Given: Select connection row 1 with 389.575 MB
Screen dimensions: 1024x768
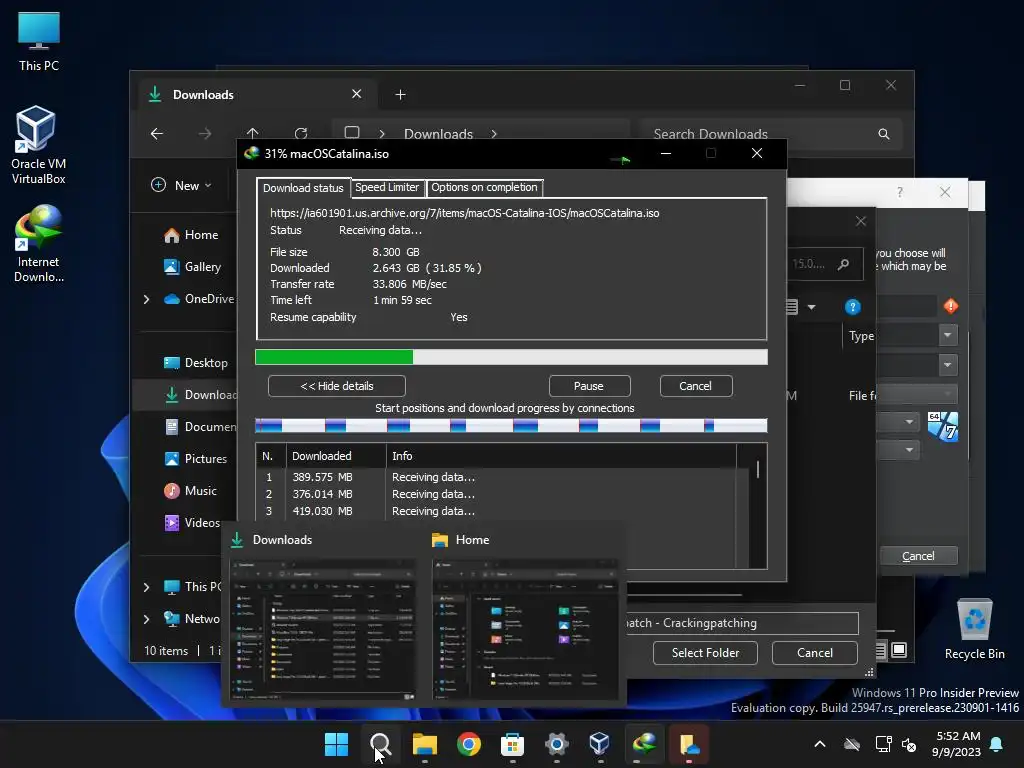Looking at the screenshot, I should click(x=496, y=477).
